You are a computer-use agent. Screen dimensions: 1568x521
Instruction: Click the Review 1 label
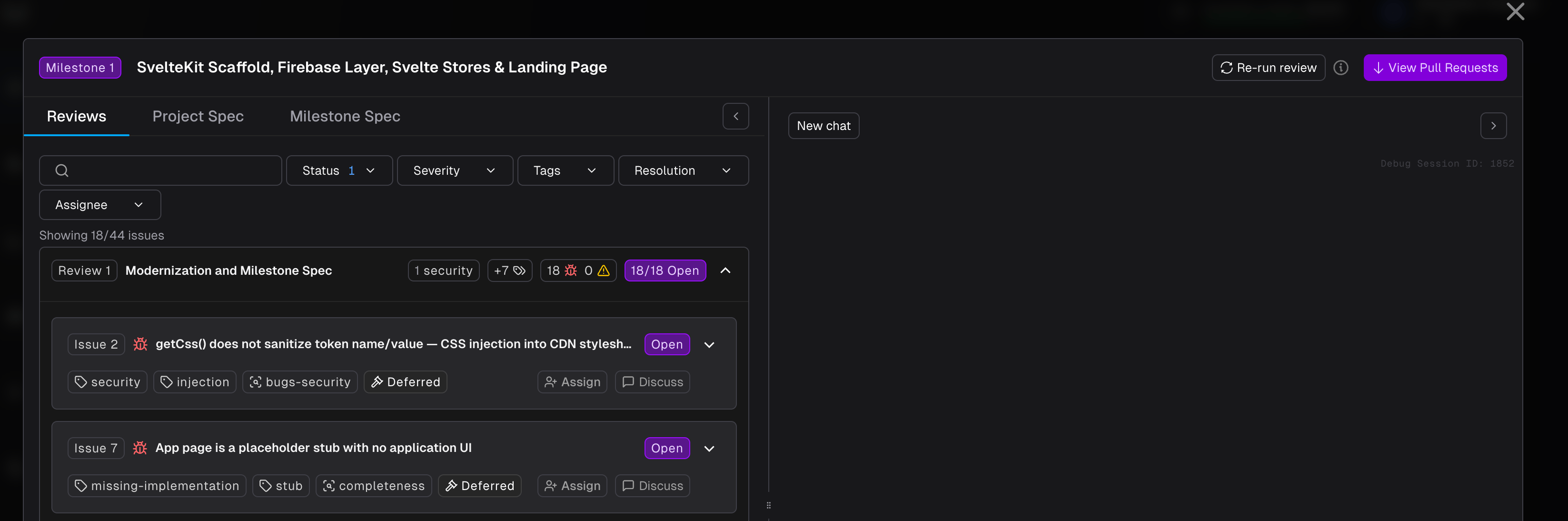tap(84, 271)
